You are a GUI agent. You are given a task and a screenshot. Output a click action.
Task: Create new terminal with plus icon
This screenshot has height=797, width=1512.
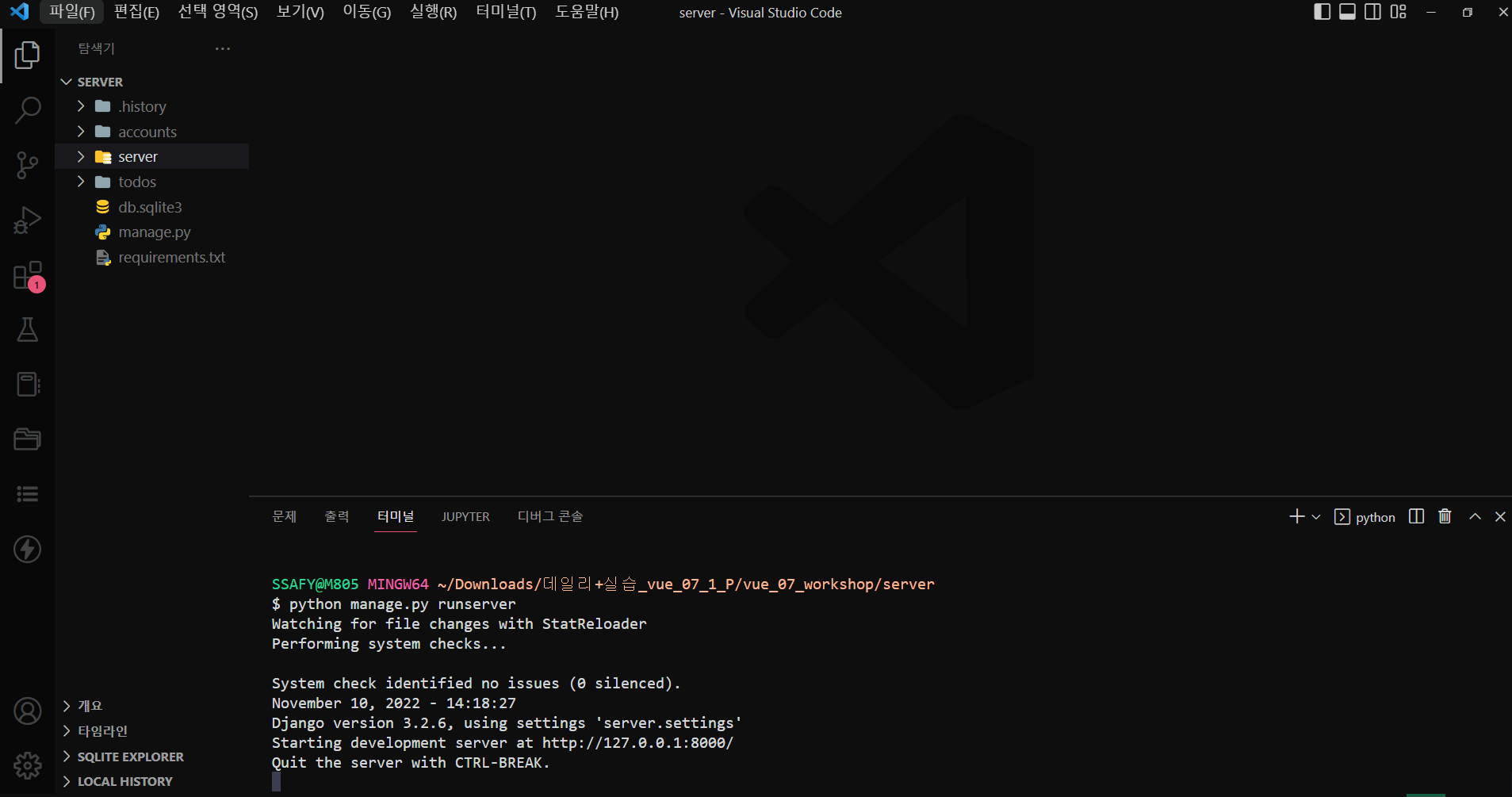pos(1296,516)
